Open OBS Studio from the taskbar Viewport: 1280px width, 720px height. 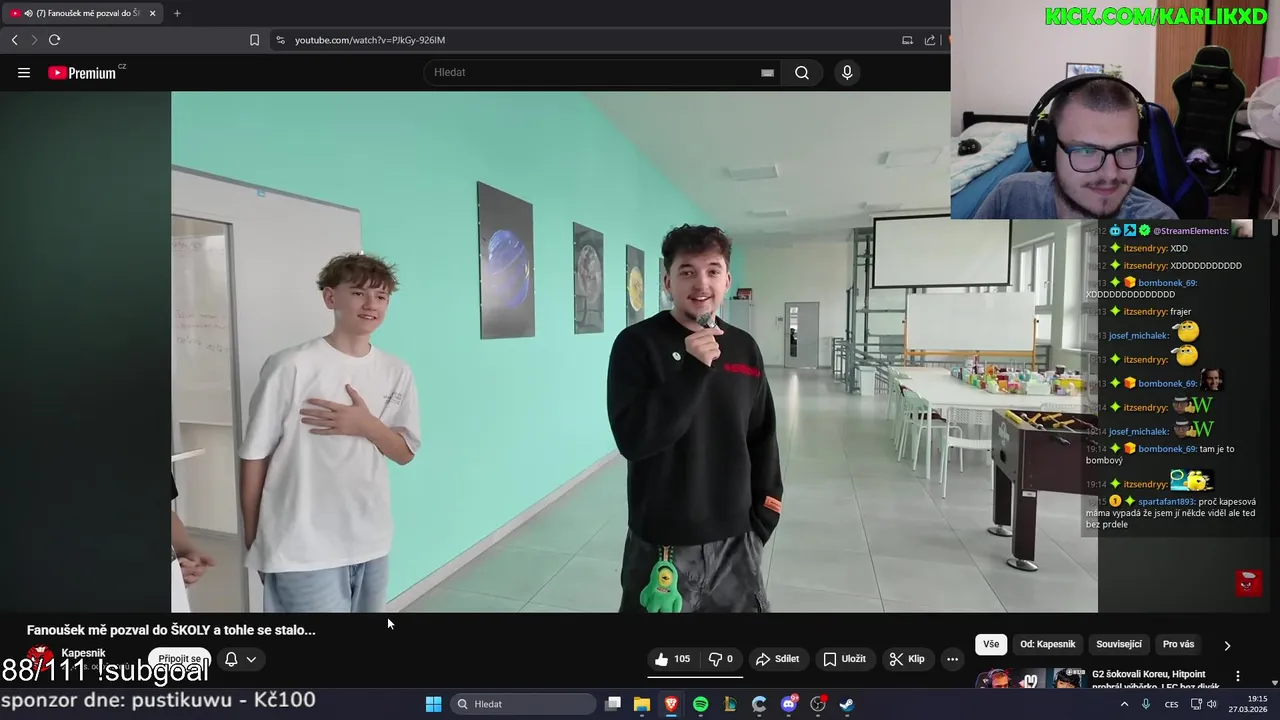coord(818,704)
